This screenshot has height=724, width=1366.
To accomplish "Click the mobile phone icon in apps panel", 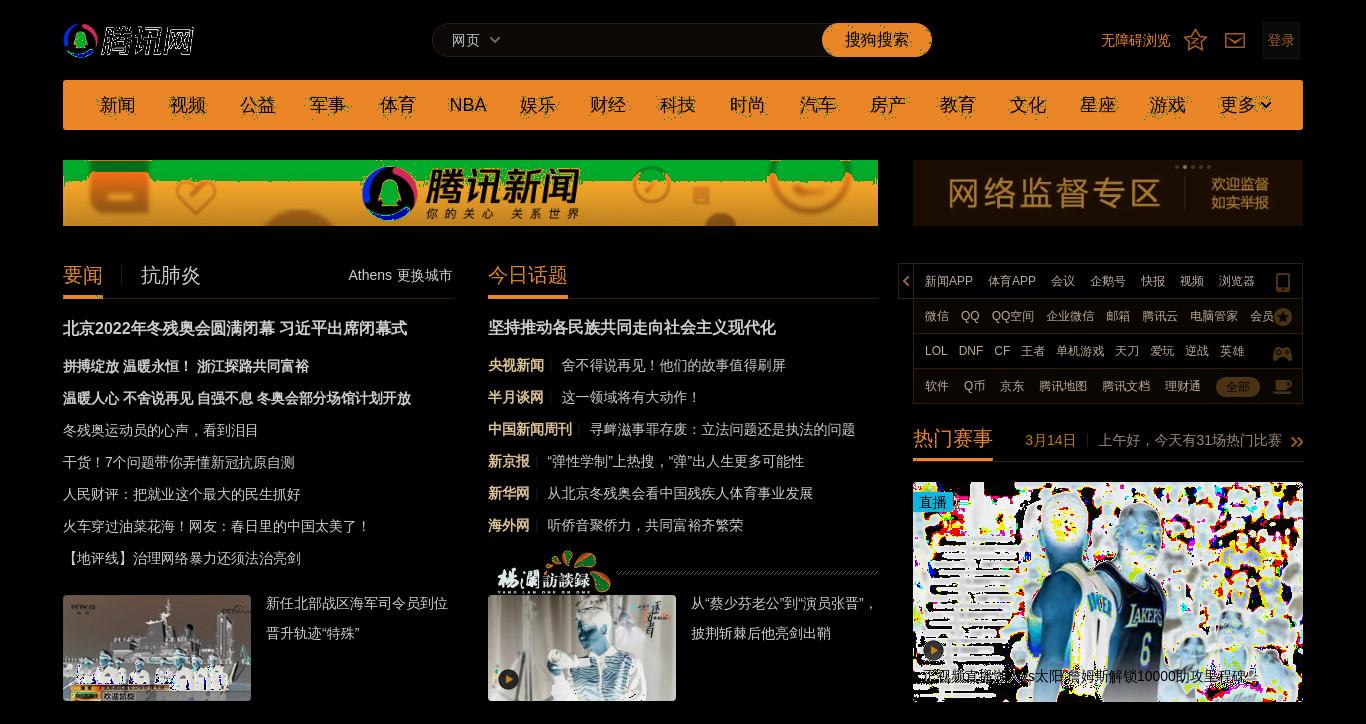I will (1282, 282).
